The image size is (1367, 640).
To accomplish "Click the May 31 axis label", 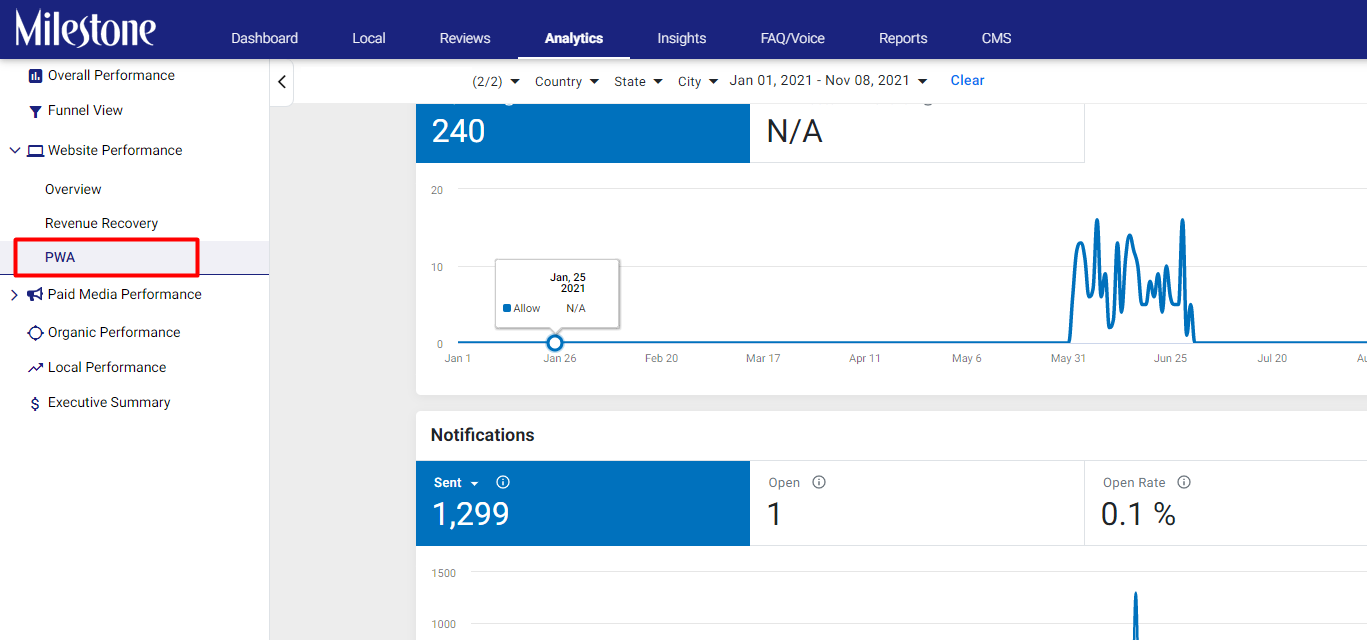I will [1068, 358].
